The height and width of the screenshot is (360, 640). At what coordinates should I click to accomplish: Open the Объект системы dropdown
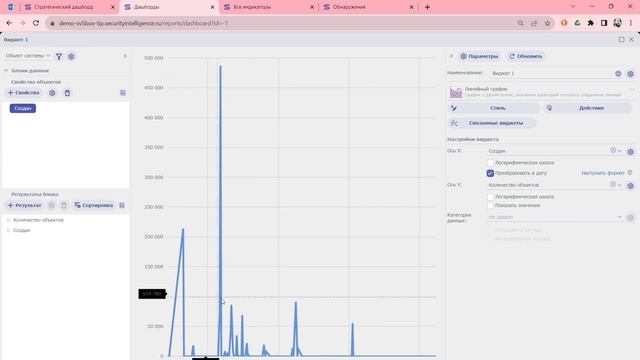pos(27,56)
